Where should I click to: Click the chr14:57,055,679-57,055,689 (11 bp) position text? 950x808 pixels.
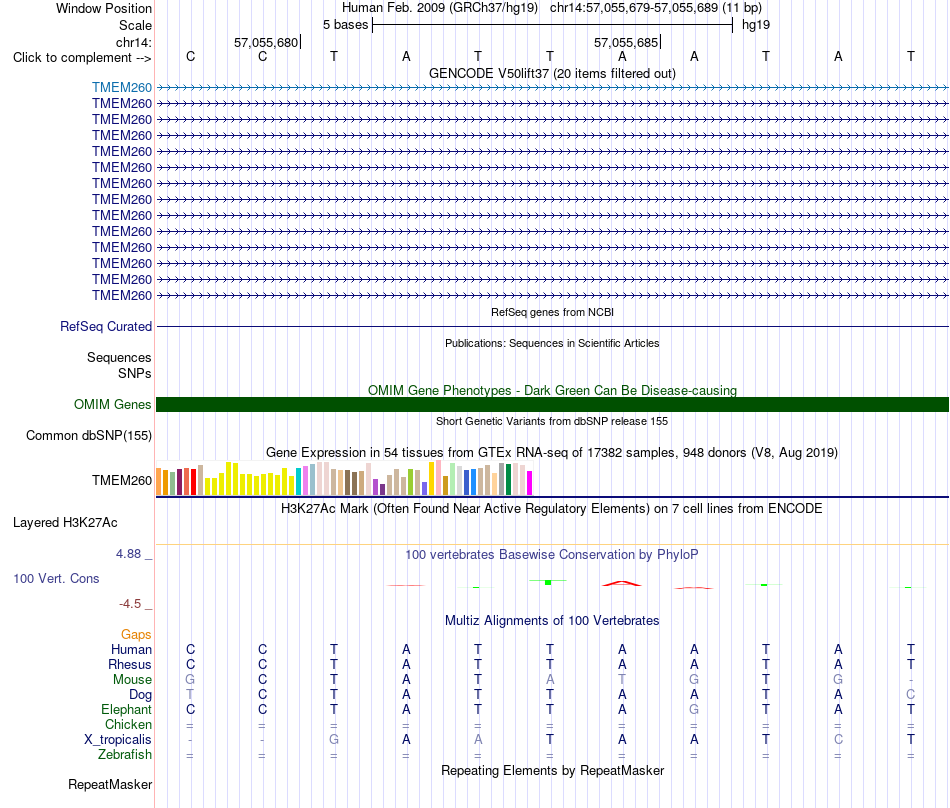(656, 8)
